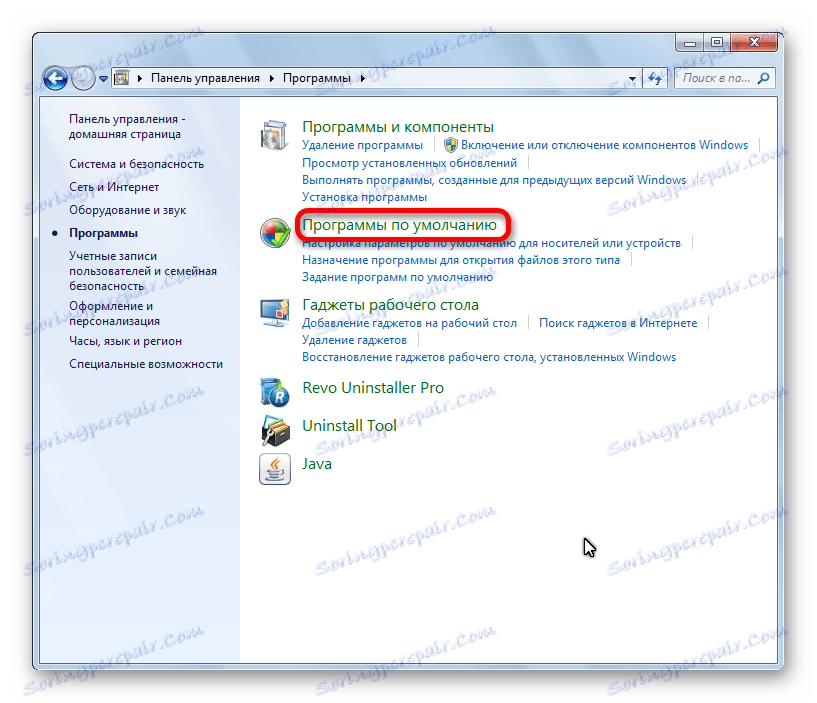
Task: Click the back navigation arrow button
Action: (56, 79)
